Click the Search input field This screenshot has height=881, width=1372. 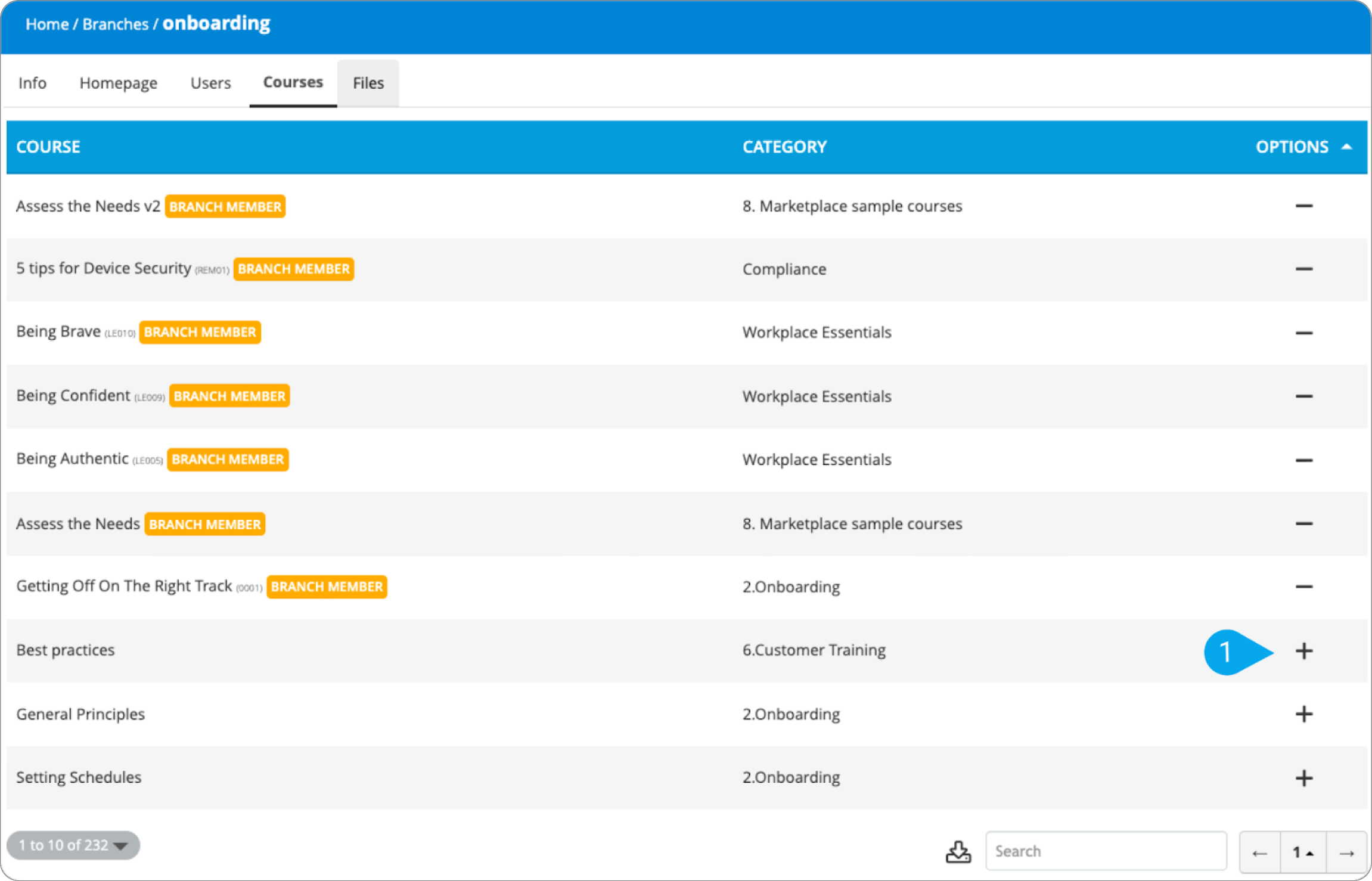point(1106,851)
